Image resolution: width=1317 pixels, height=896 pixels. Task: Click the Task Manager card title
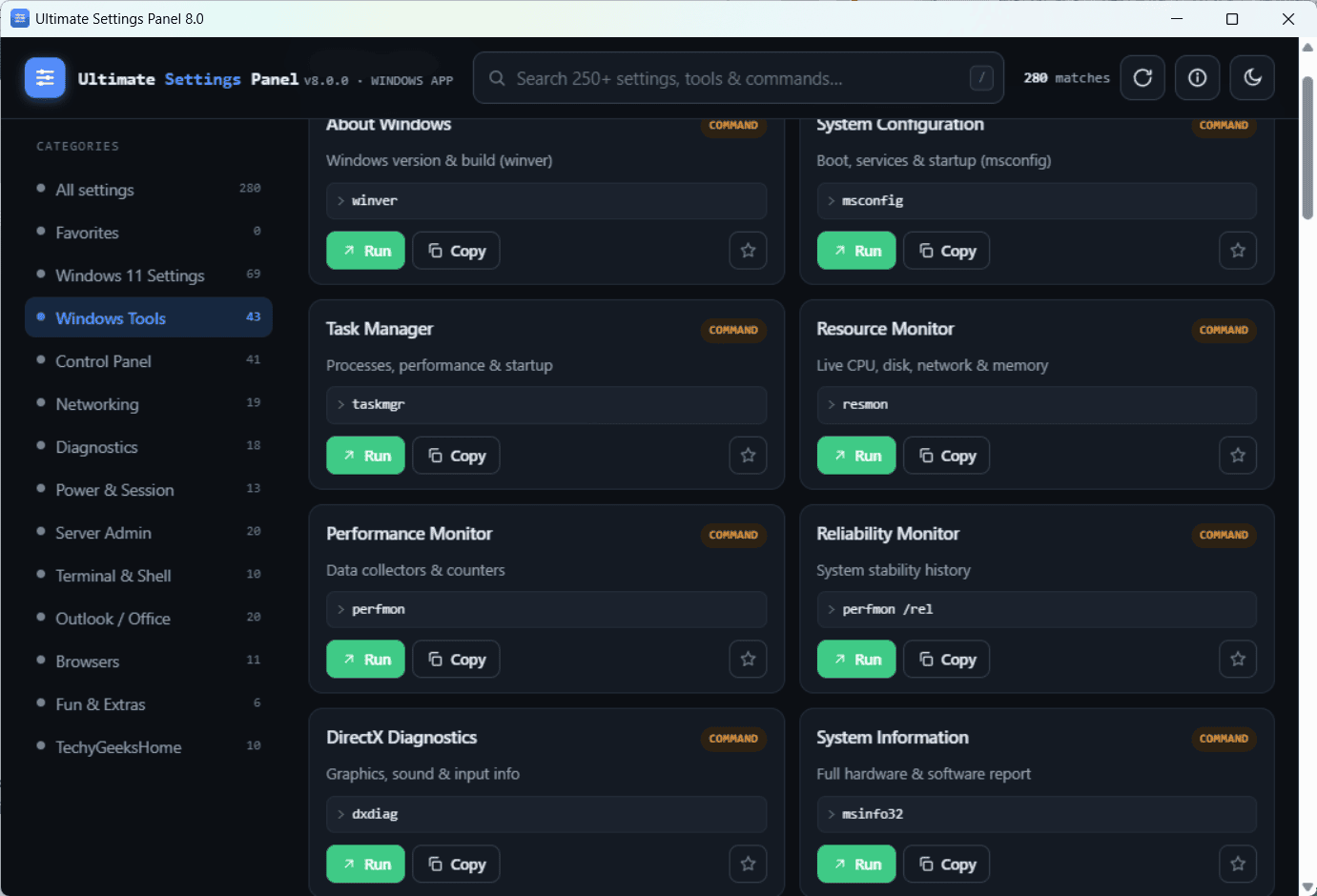click(380, 329)
